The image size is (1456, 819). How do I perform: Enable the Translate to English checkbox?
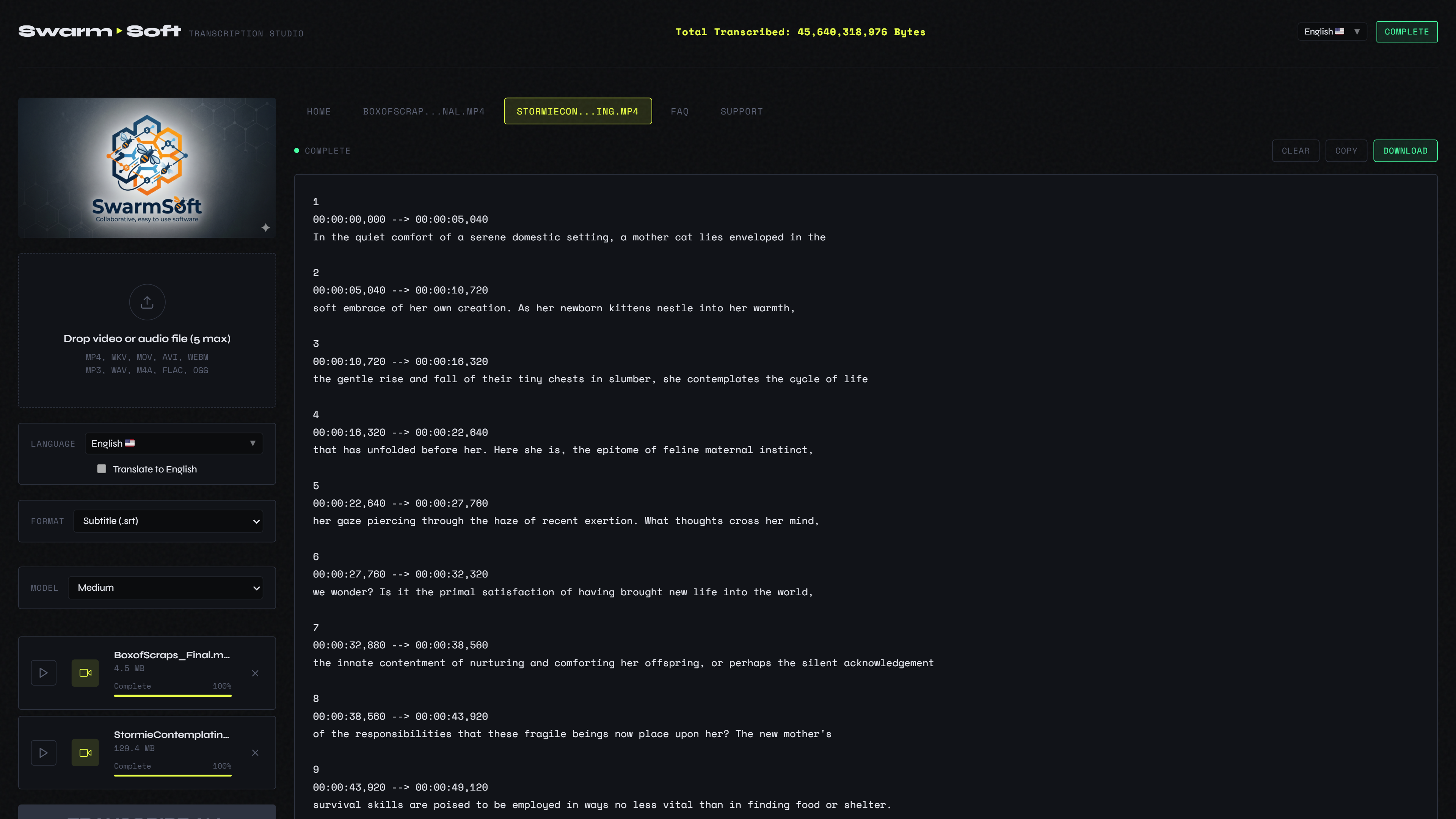point(102,469)
